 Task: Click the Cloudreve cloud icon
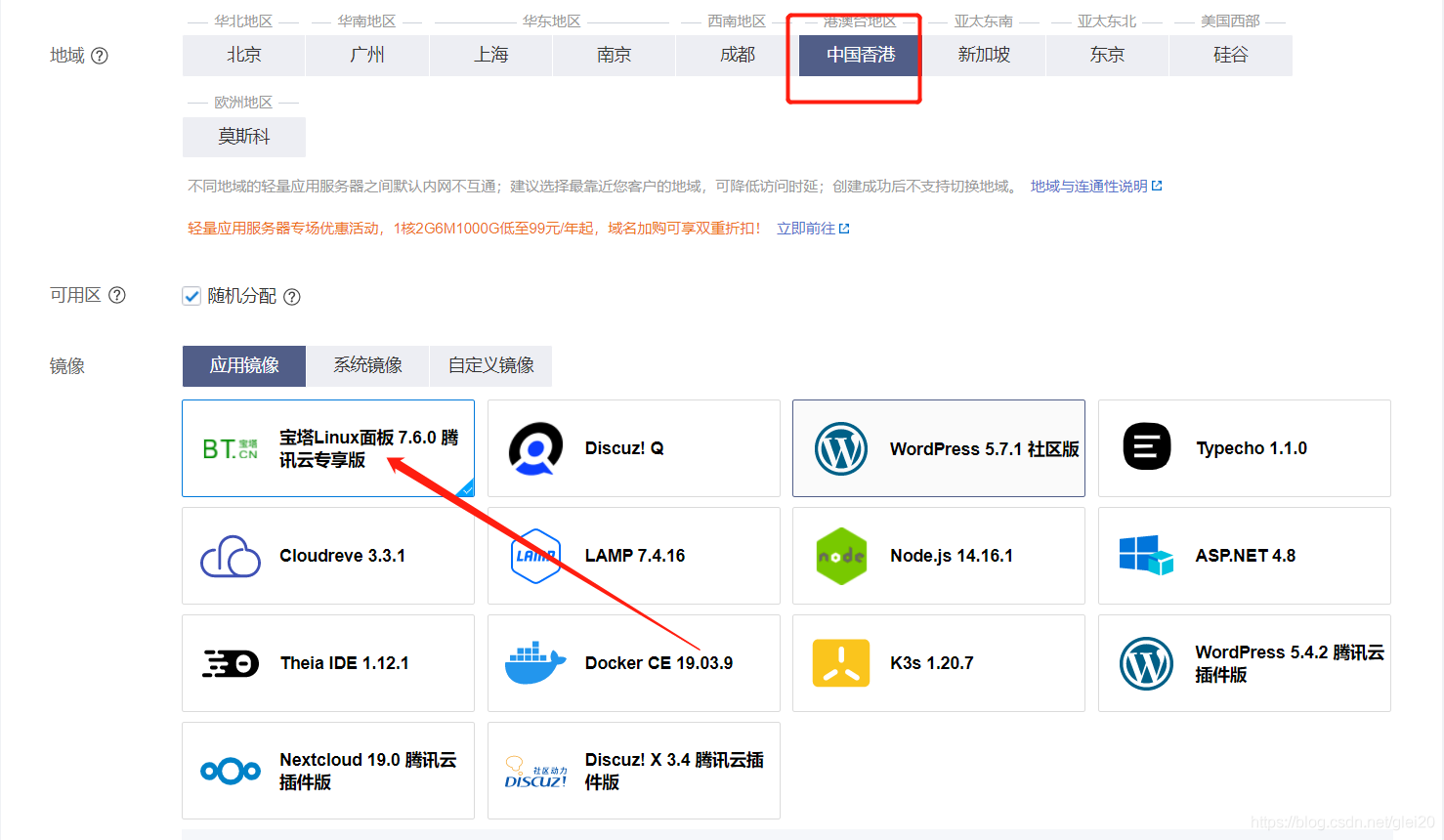230,555
